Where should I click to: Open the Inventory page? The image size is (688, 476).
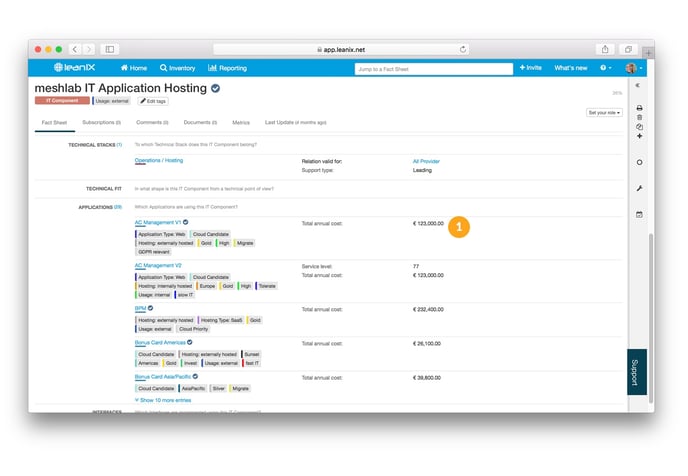178,68
